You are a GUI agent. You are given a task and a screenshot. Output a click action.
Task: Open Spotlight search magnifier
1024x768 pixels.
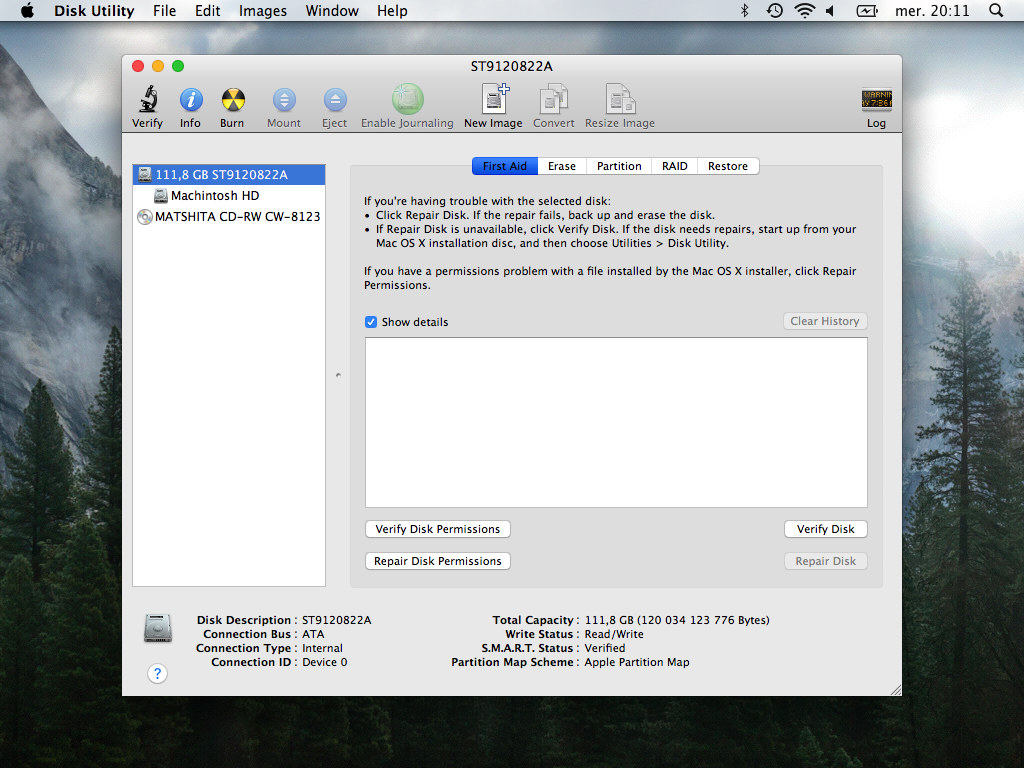pos(996,10)
